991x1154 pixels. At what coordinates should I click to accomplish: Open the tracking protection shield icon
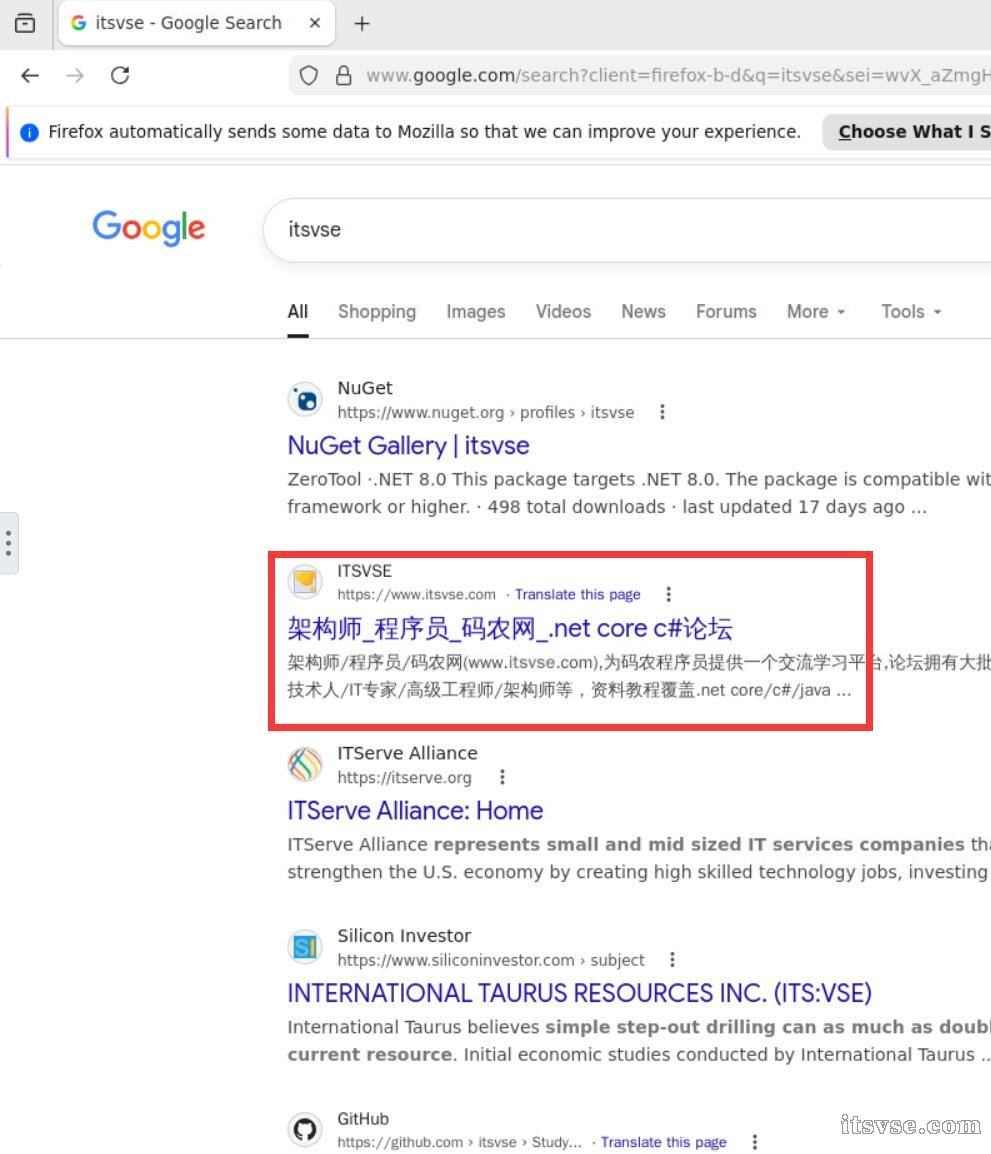point(309,75)
